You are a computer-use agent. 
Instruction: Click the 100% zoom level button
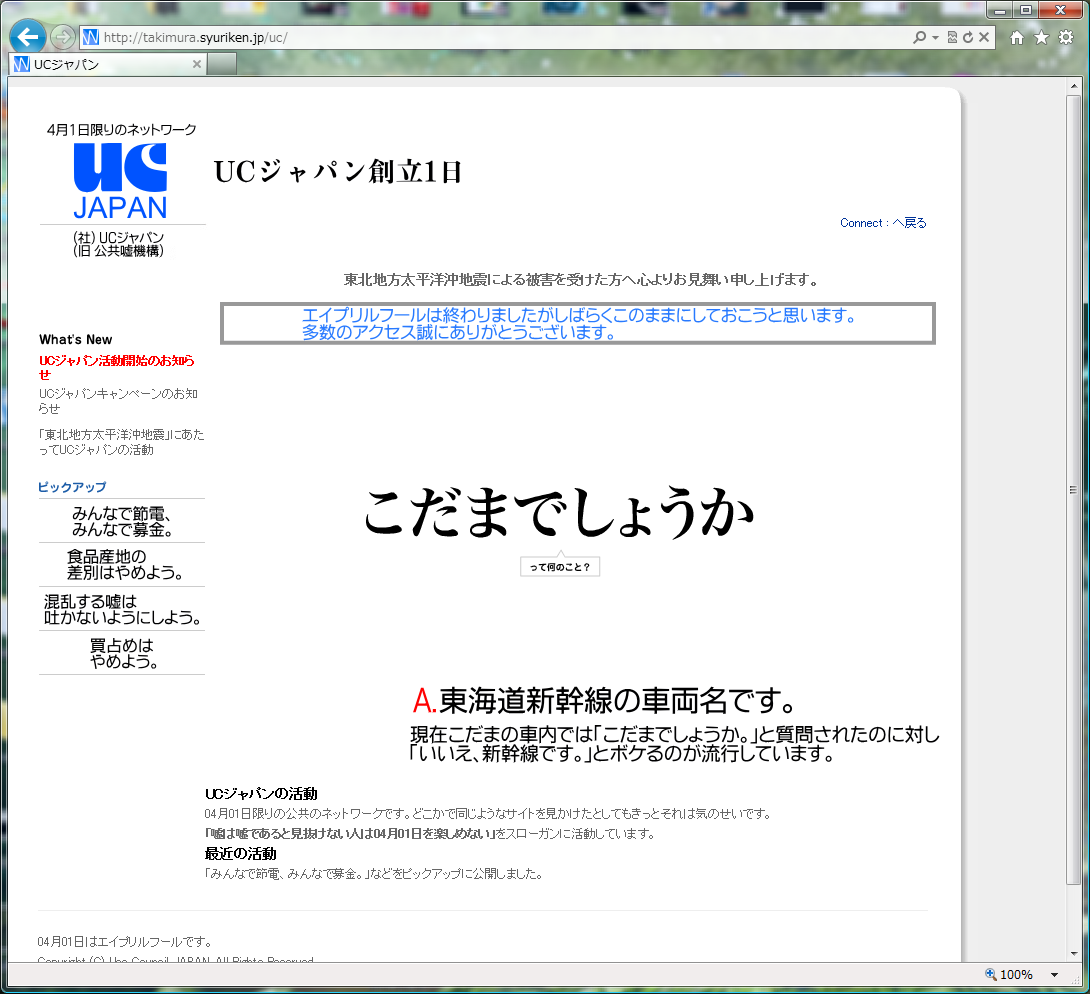point(1016,975)
